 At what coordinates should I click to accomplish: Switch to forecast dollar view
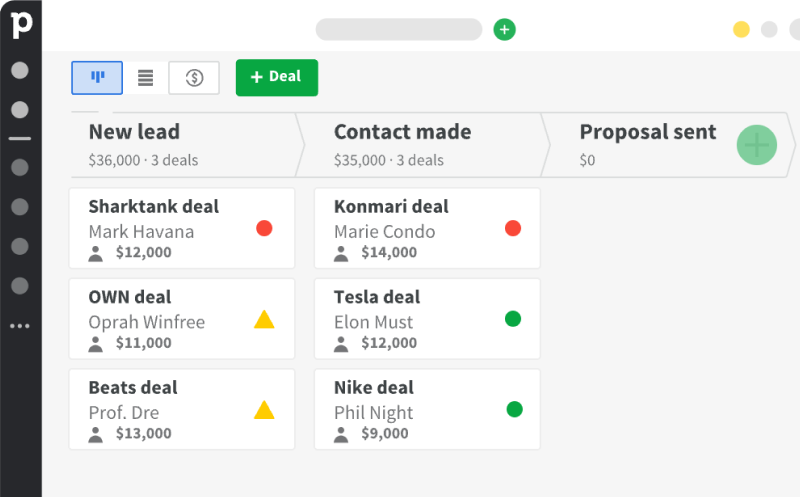click(194, 78)
